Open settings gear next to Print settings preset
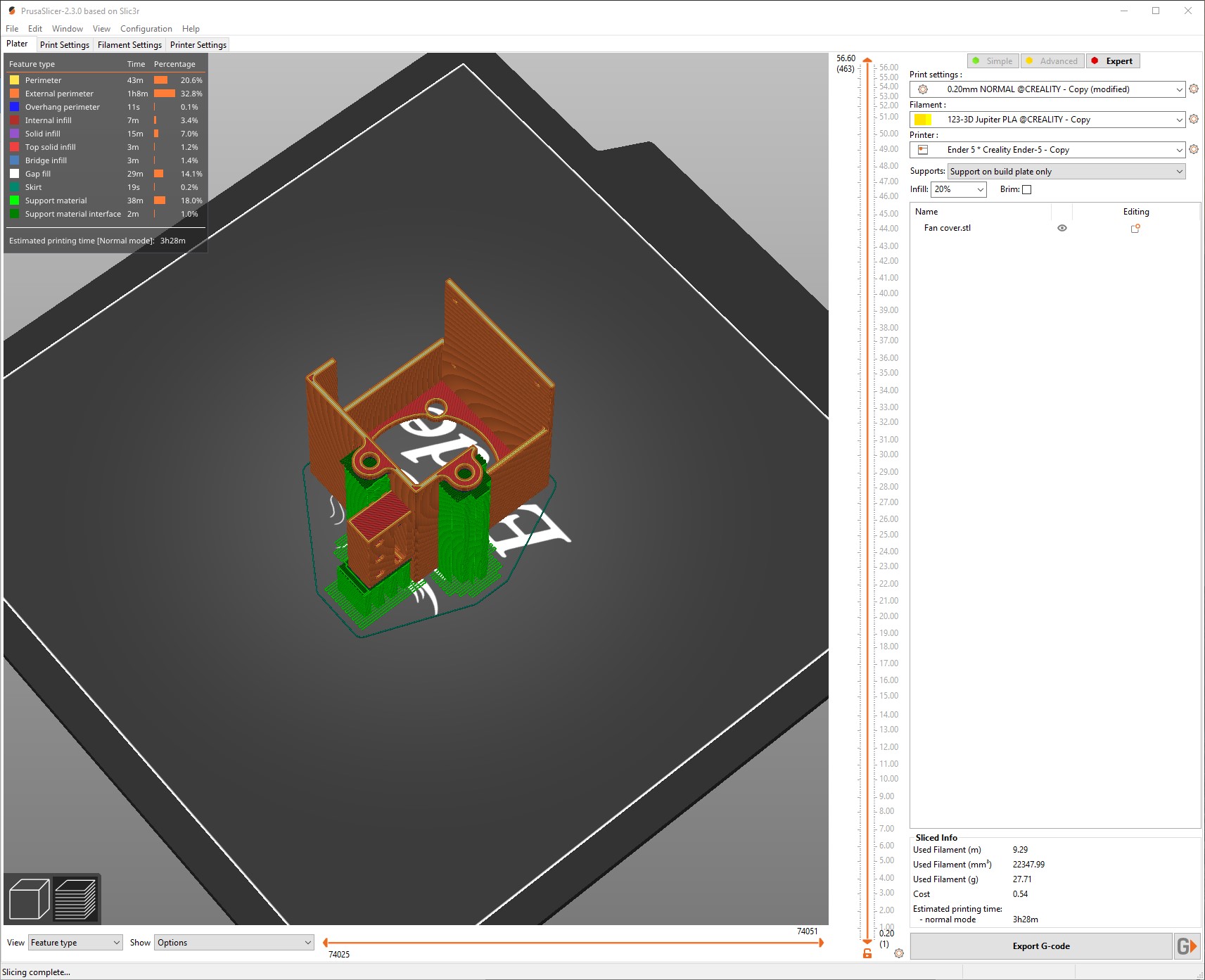The image size is (1205, 980). point(1194,89)
